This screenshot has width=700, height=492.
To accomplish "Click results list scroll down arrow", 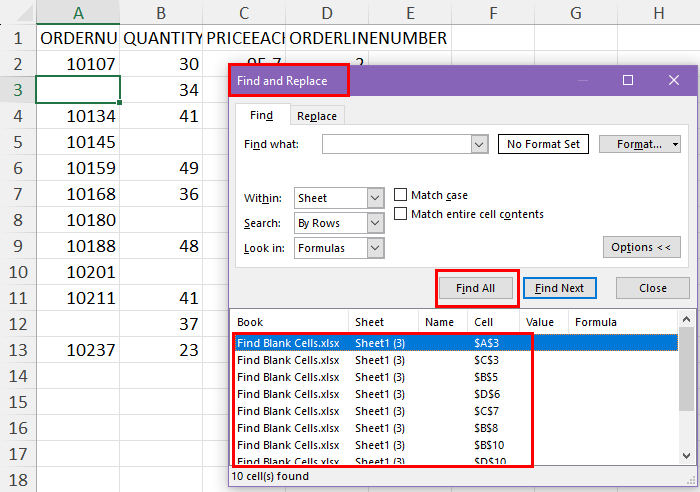I will coord(687,455).
